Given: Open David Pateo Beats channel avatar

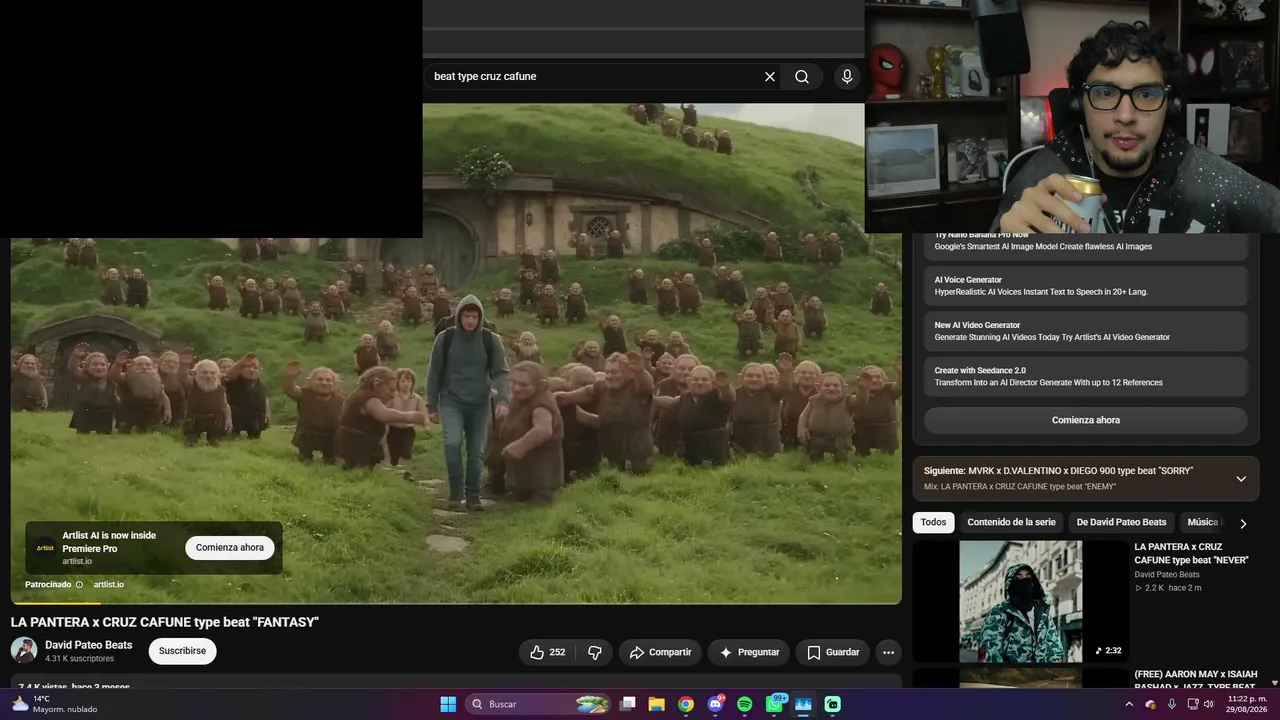Looking at the screenshot, I should click(24, 650).
